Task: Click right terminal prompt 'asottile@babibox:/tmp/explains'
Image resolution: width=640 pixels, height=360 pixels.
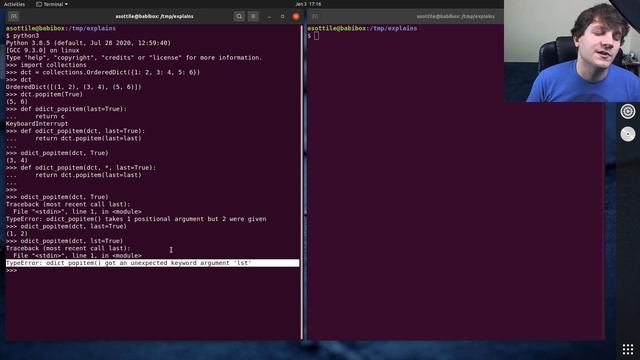Action: pos(362,28)
